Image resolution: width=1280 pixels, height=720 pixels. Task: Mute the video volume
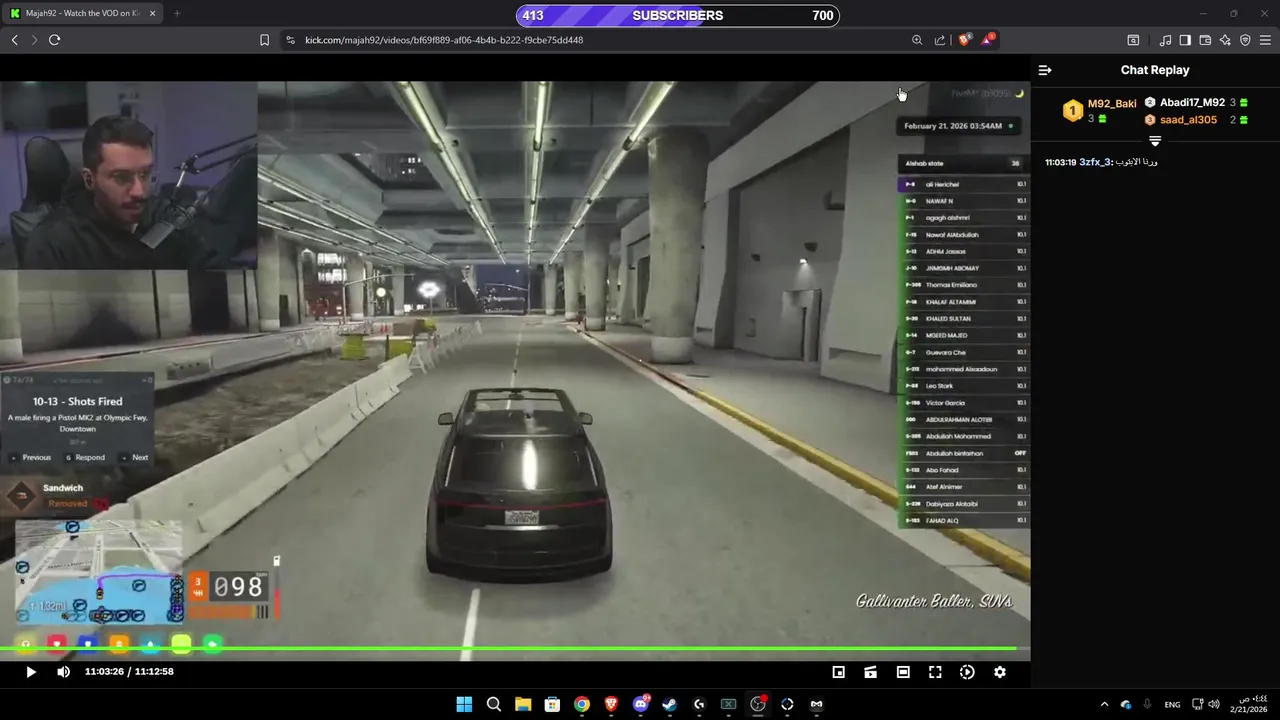pos(63,672)
